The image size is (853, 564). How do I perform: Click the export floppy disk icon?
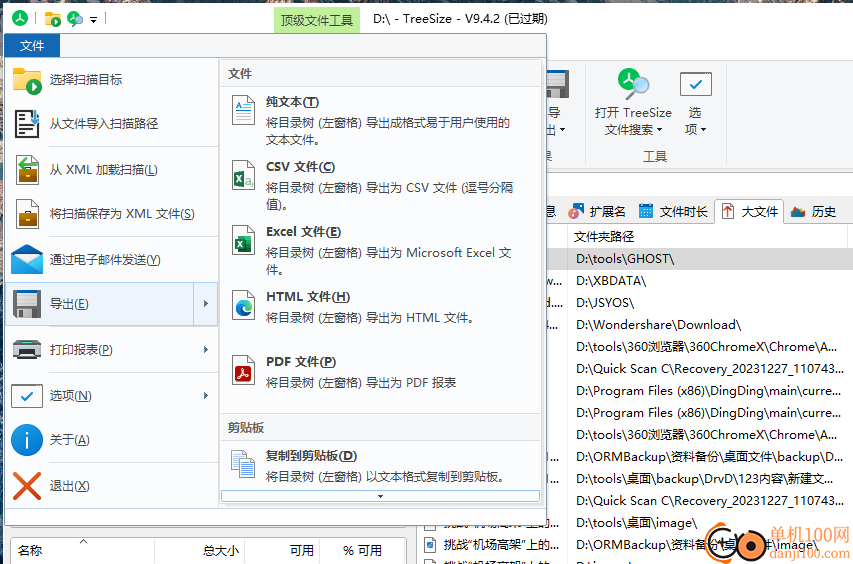27,304
